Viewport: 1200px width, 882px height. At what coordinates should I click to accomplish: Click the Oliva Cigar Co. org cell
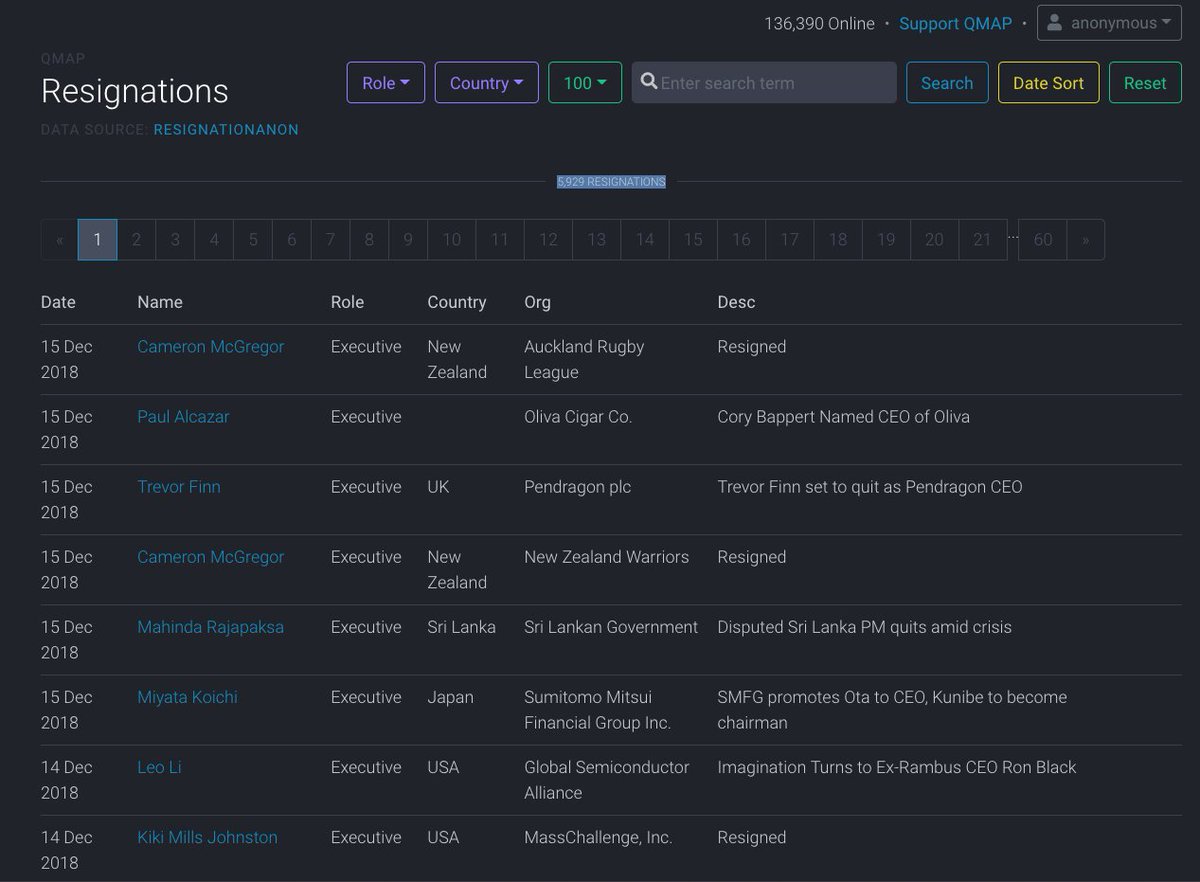(578, 417)
